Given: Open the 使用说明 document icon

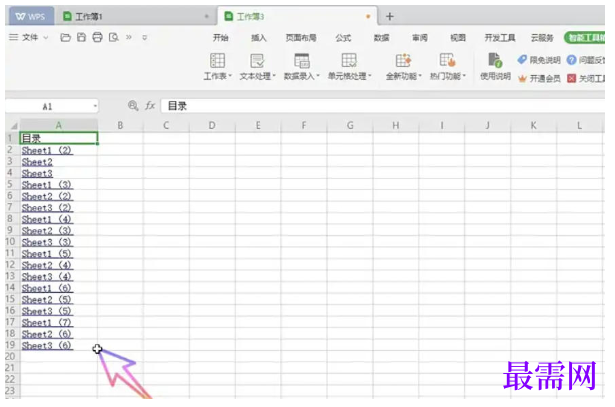Looking at the screenshot, I should tap(495, 60).
